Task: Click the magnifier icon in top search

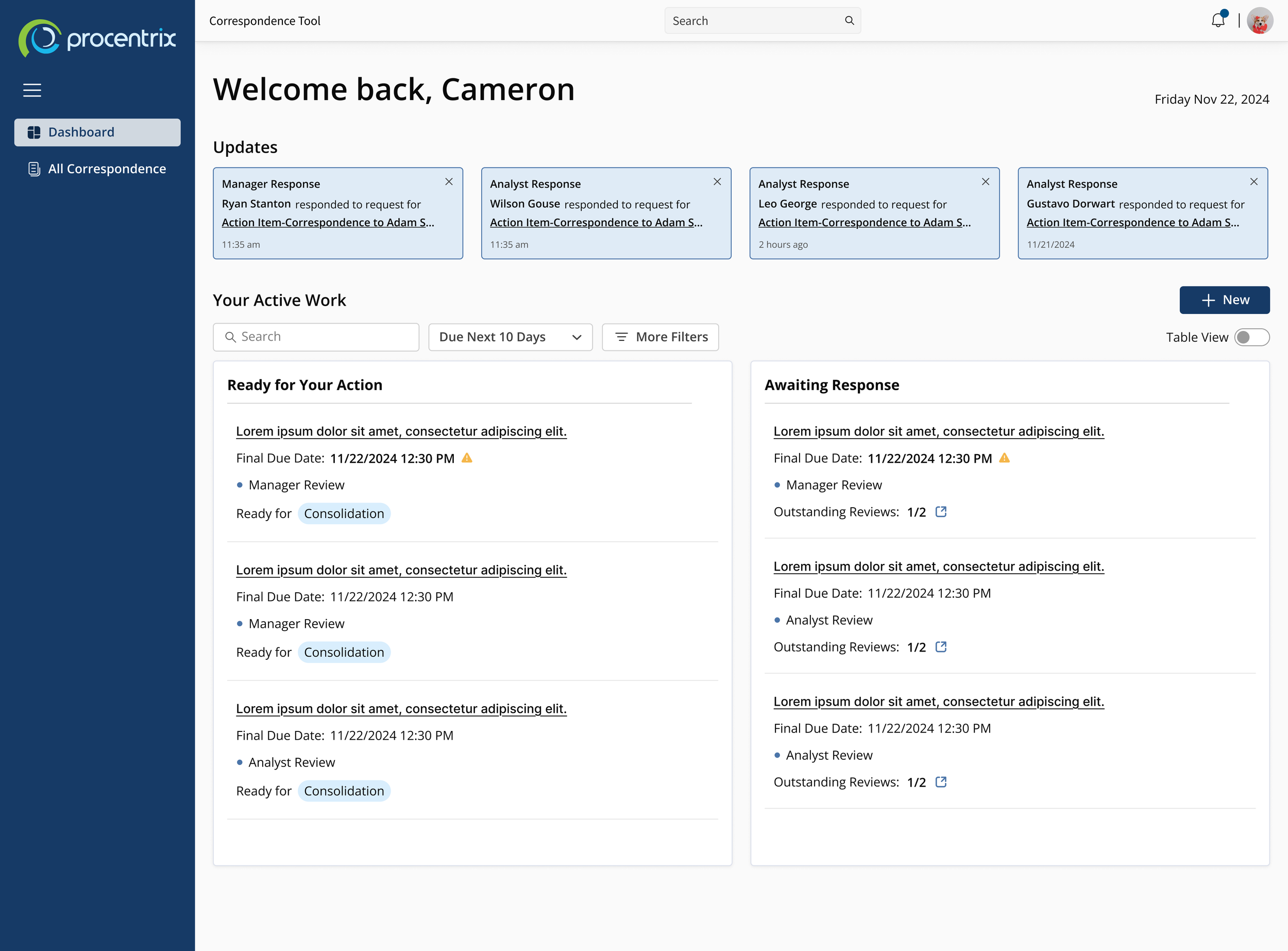Action: (x=849, y=21)
